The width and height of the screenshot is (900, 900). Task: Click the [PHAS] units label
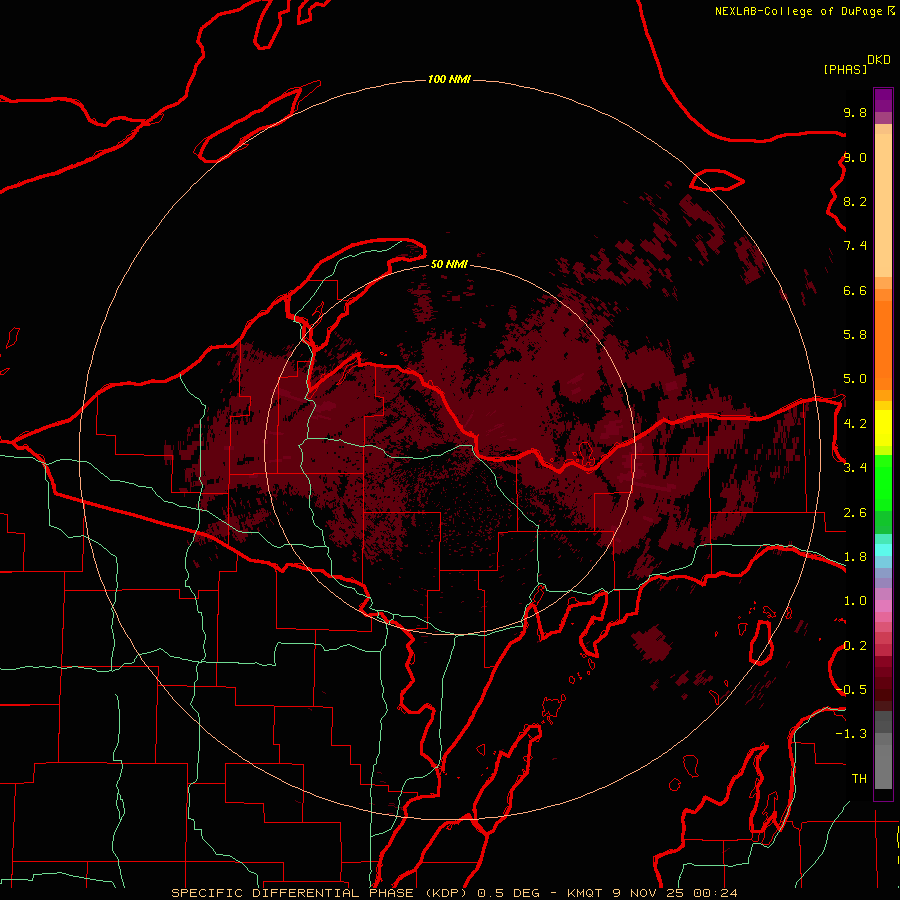(845, 69)
